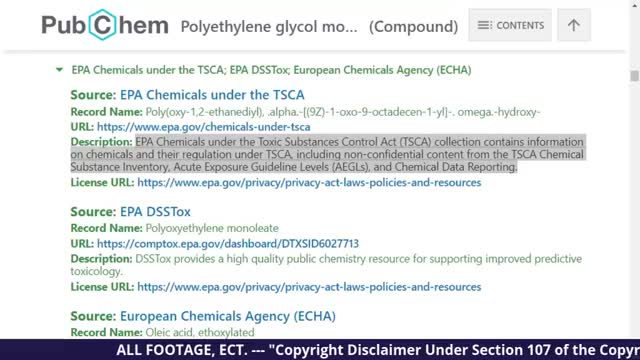Viewport: 640px width, 360px height.
Task: Click the hamburger lines icon beside CONTENTS
Action: click(x=484, y=25)
